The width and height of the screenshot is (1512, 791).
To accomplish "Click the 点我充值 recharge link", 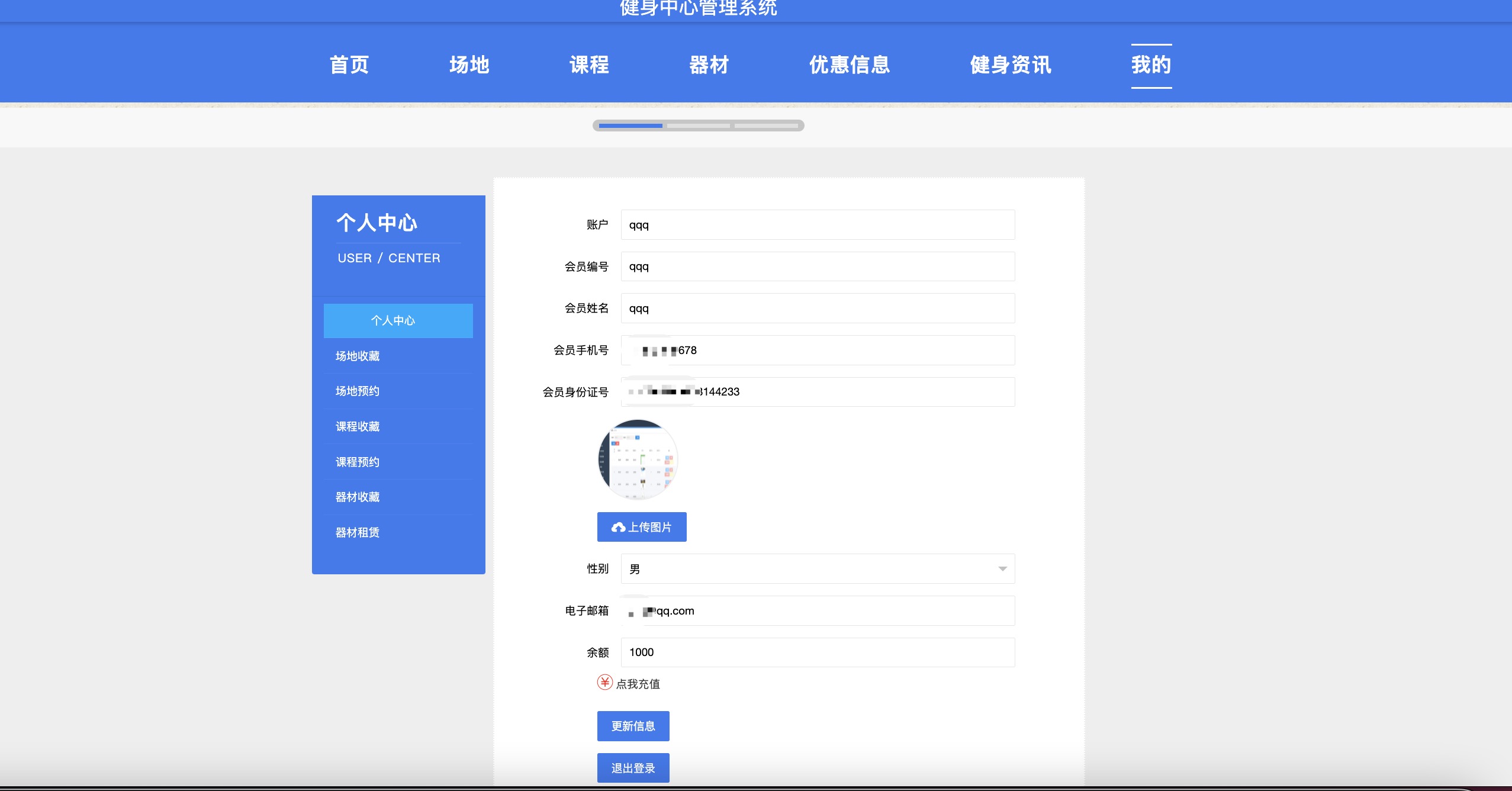I will pos(638,684).
